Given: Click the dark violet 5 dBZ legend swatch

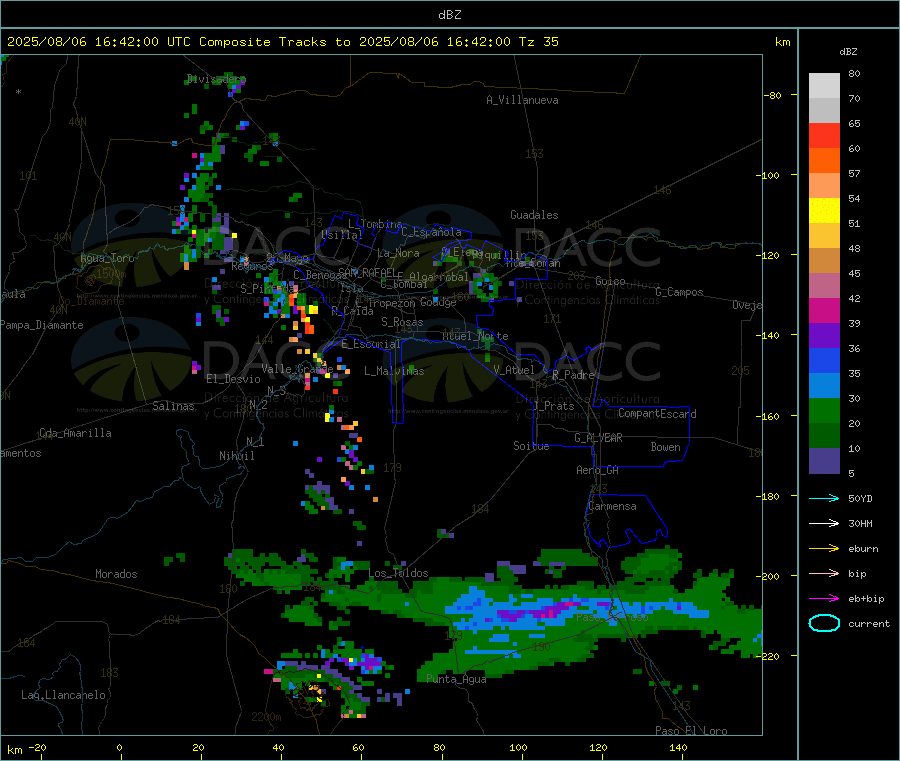Looking at the screenshot, I should [824, 461].
